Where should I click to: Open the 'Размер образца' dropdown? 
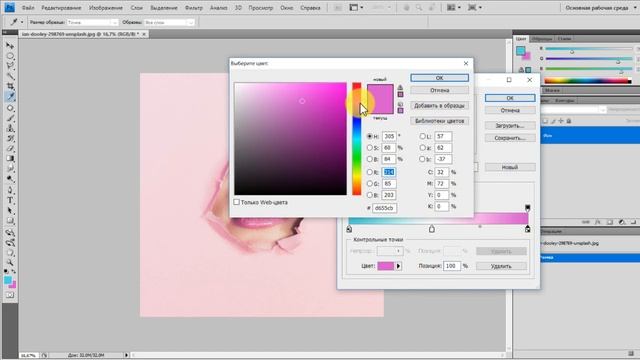click(x=92, y=22)
